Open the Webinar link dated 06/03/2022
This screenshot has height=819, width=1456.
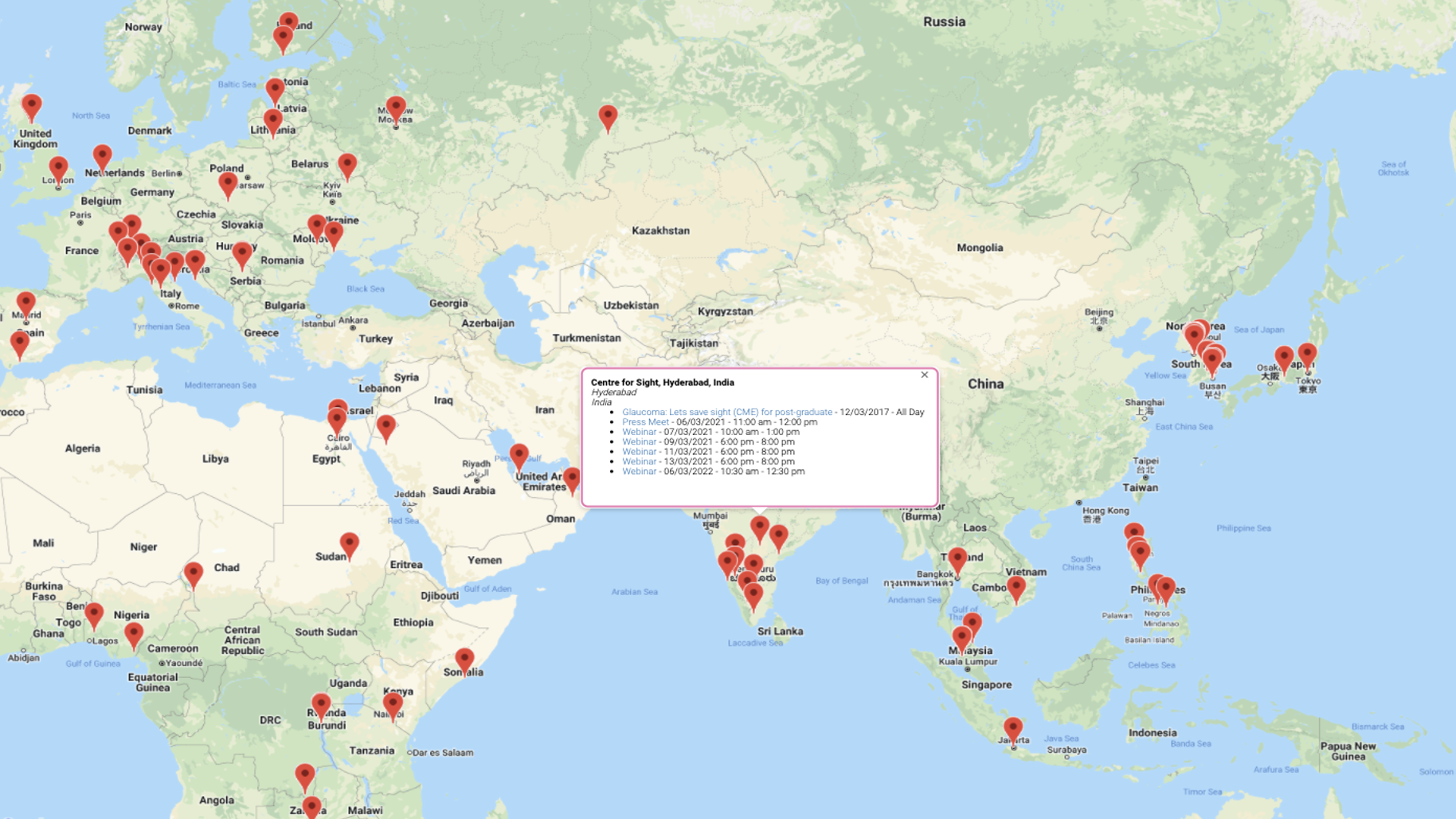pyautogui.click(x=639, y=472)
